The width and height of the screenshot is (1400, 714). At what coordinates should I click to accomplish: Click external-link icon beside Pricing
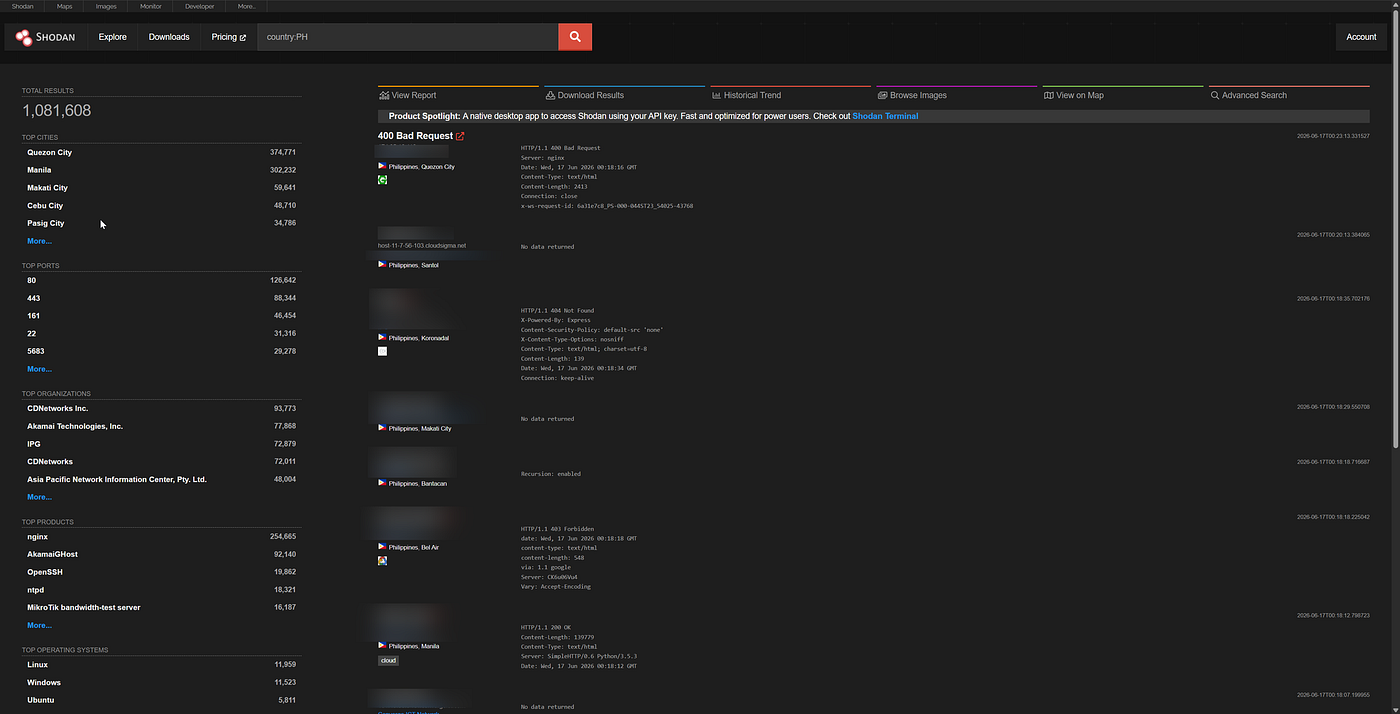[243, 37]
